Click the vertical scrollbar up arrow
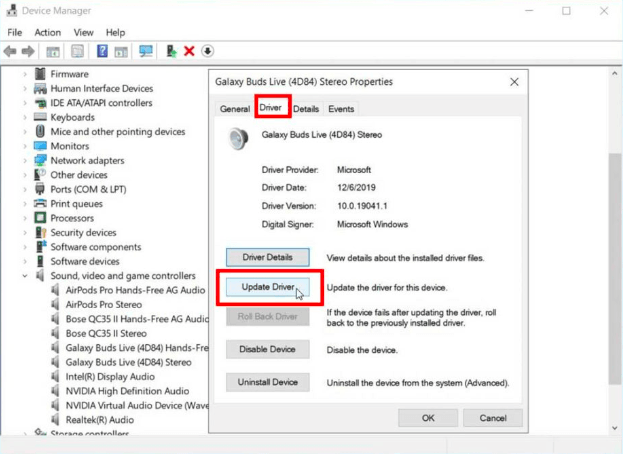The image size is (623, 454). (x=614, y=73)
